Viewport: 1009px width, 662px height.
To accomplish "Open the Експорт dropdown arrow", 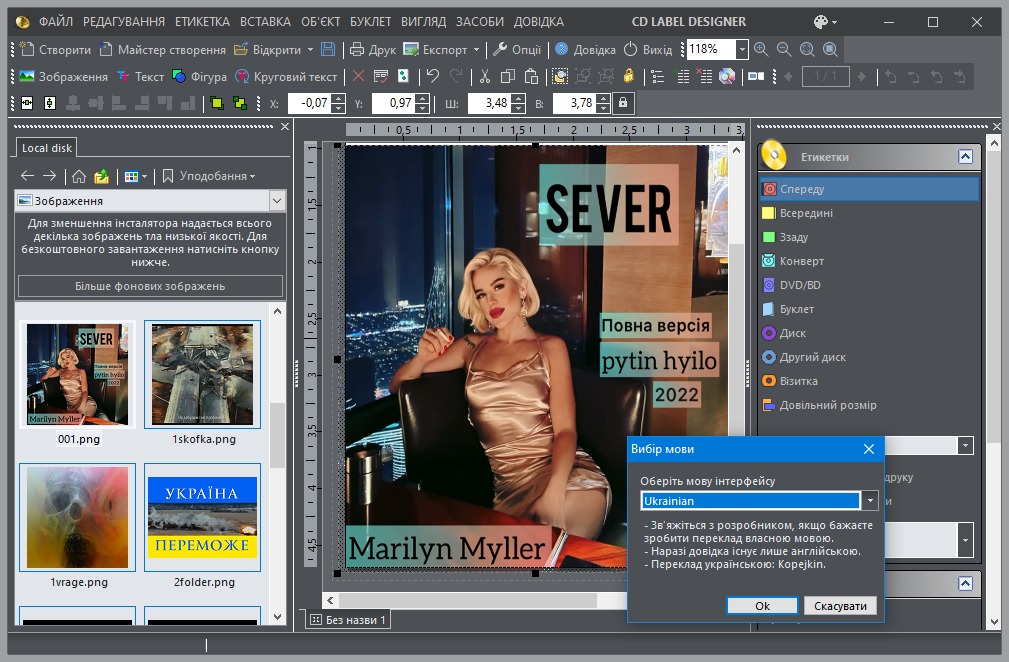I will point(476,50).
